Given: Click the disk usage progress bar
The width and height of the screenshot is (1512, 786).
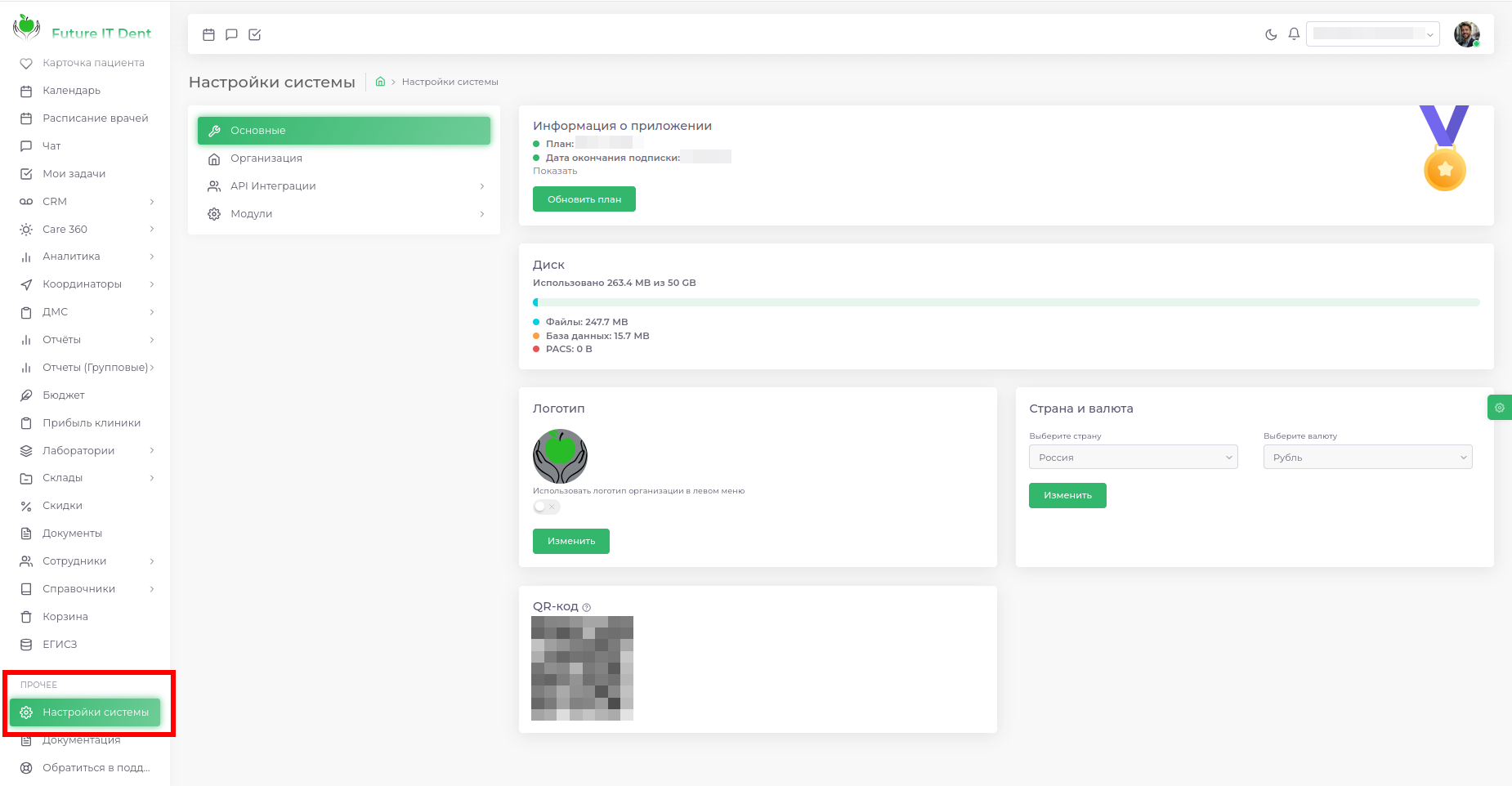Looking at the screenshot, I should click(x=1005, y=301).
